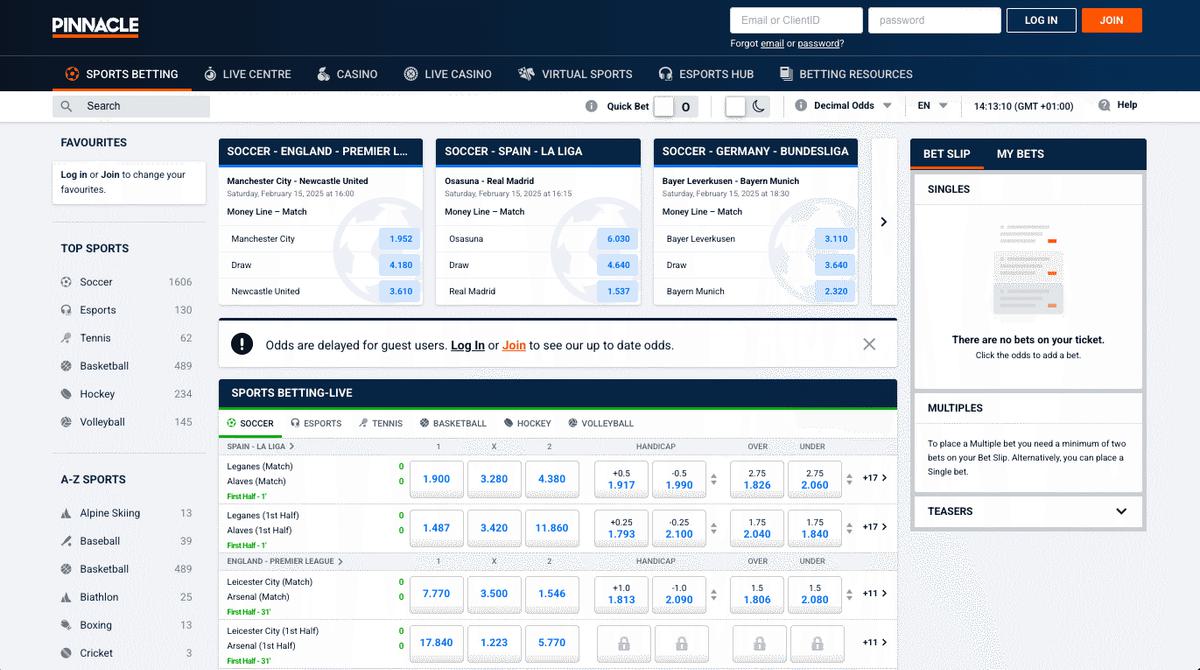The width and height of the screenshot is (1200, 670).
Task: Open Help via the question mark icon
Action: tap(1104, 105)
